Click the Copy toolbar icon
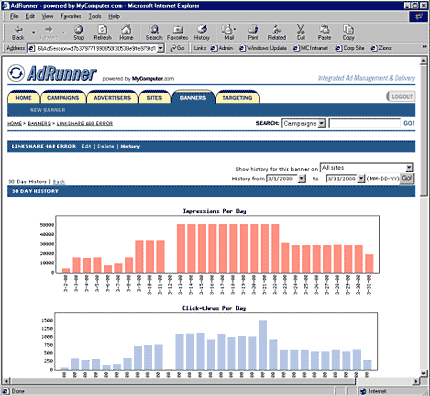 348,33
